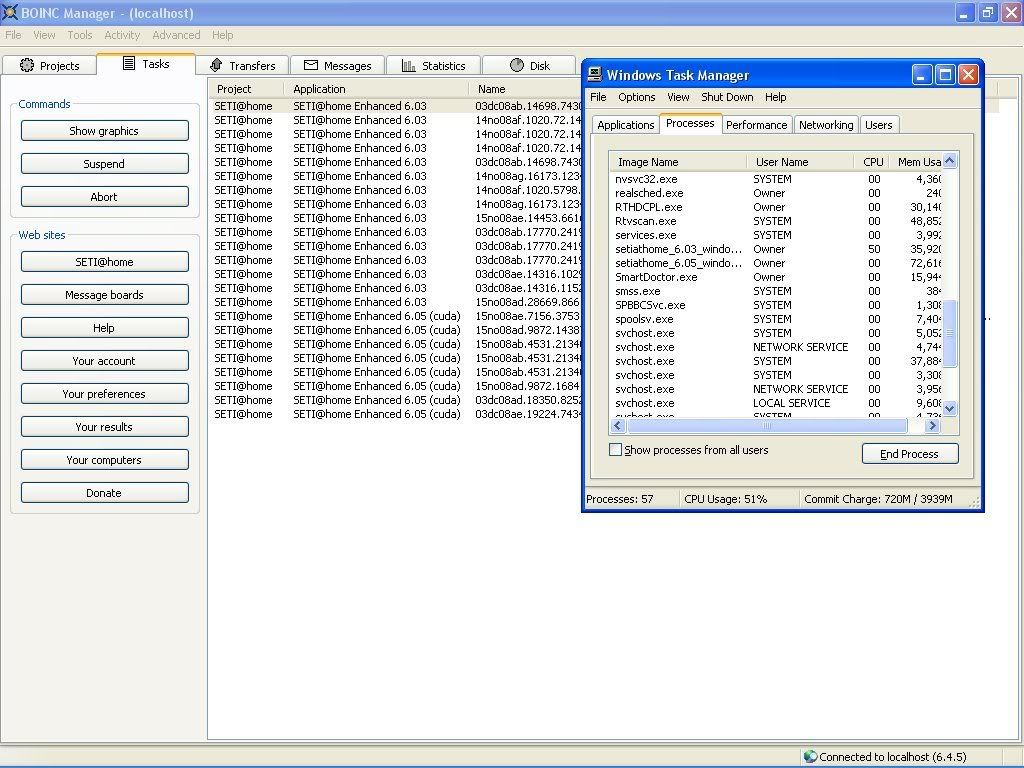The image size is (1024, 768).
Task: Switch to Task Manager Users tab
Action: tap(878, 125)
